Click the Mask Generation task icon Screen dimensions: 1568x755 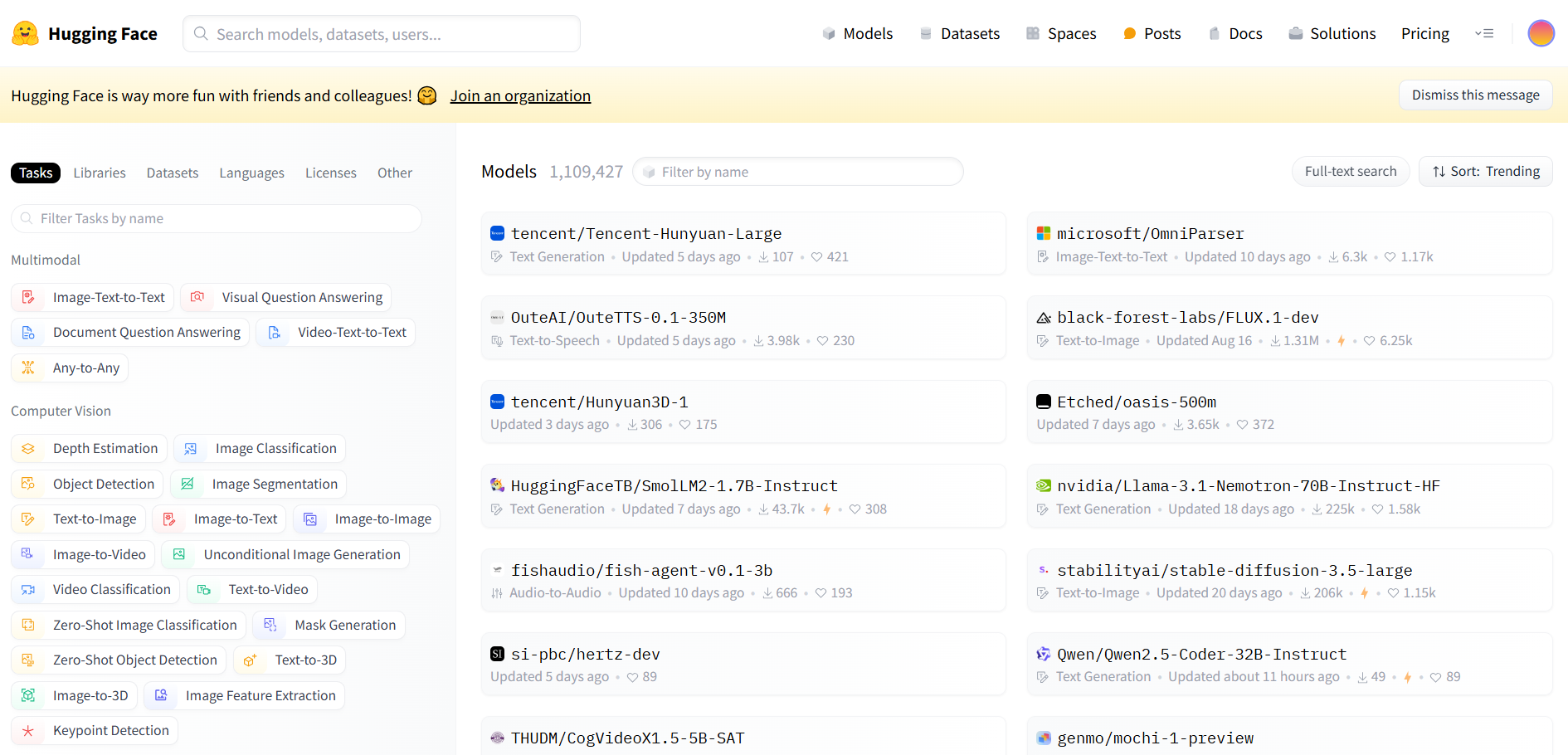tap(270, 625)
